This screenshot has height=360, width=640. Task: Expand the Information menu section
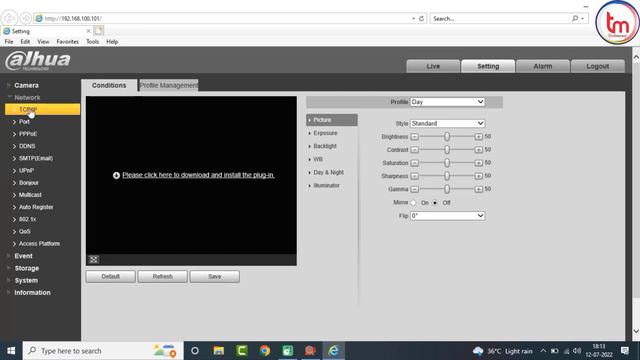(32, 293)
